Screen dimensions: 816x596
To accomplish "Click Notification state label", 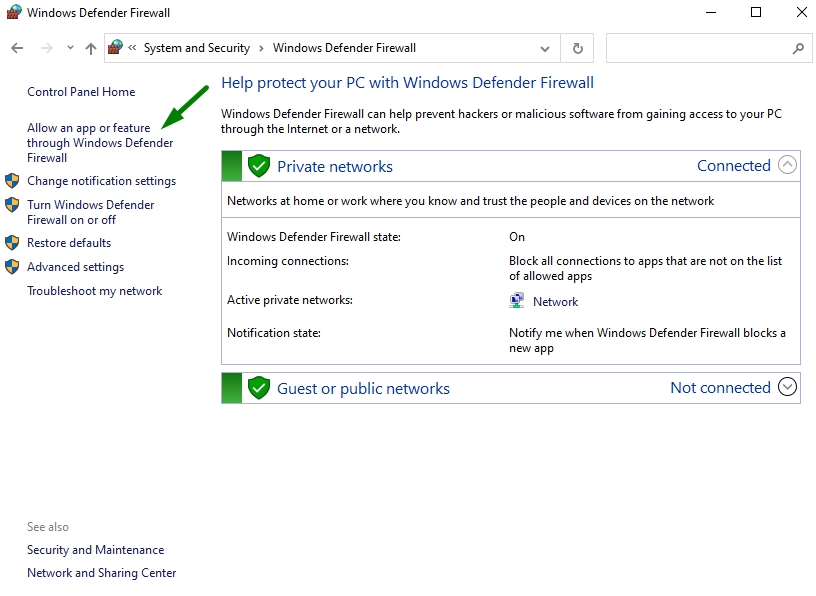I will tap(274, 333).
